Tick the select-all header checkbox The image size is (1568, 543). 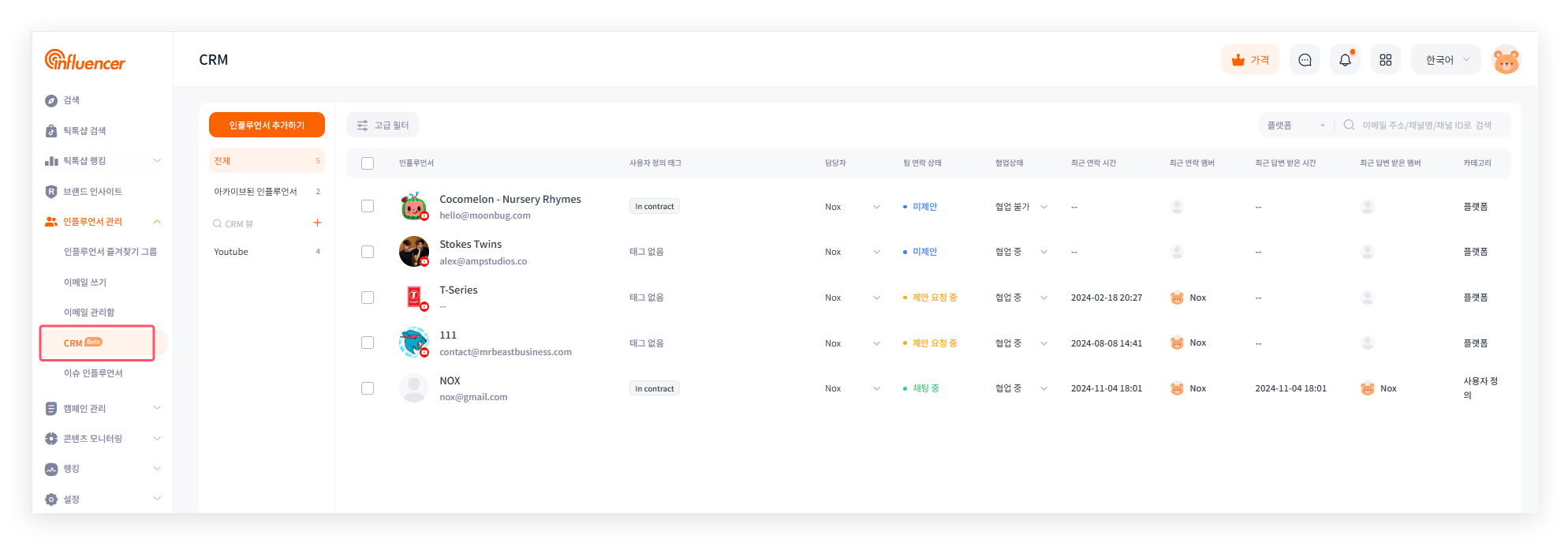point(368,163)
